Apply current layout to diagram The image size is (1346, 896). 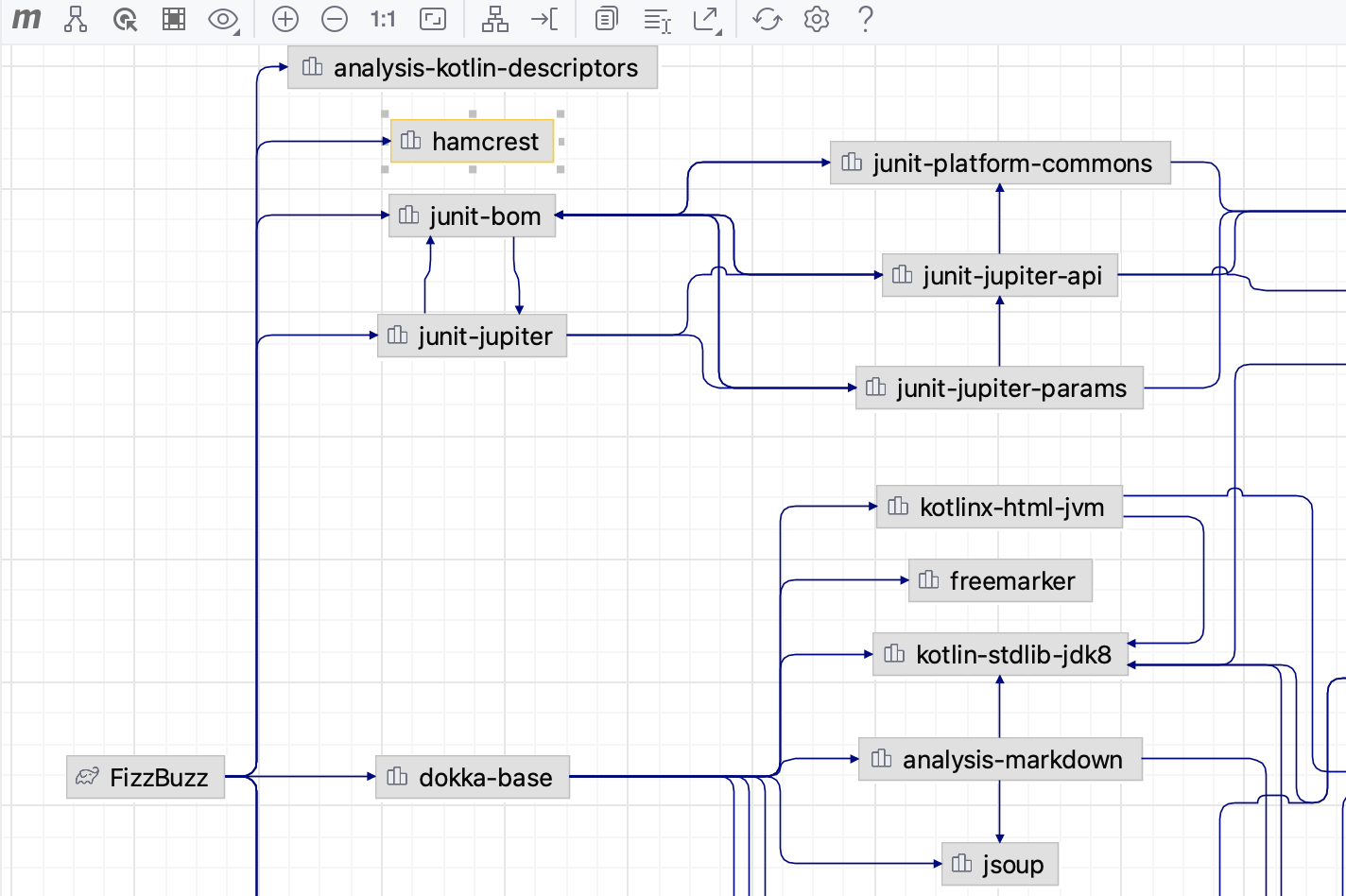click(494, 19)
